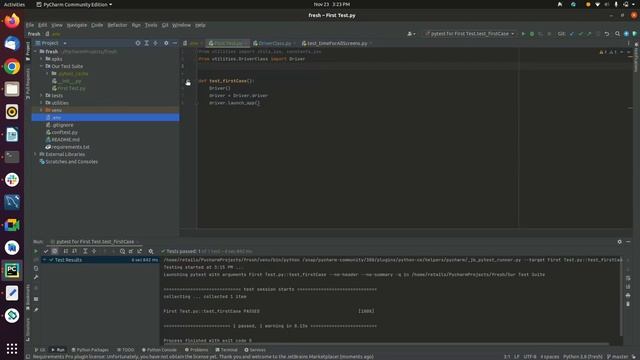Hide the Project panel with minus icon
The width and height of the screenshot is (640, 360).
175,43
